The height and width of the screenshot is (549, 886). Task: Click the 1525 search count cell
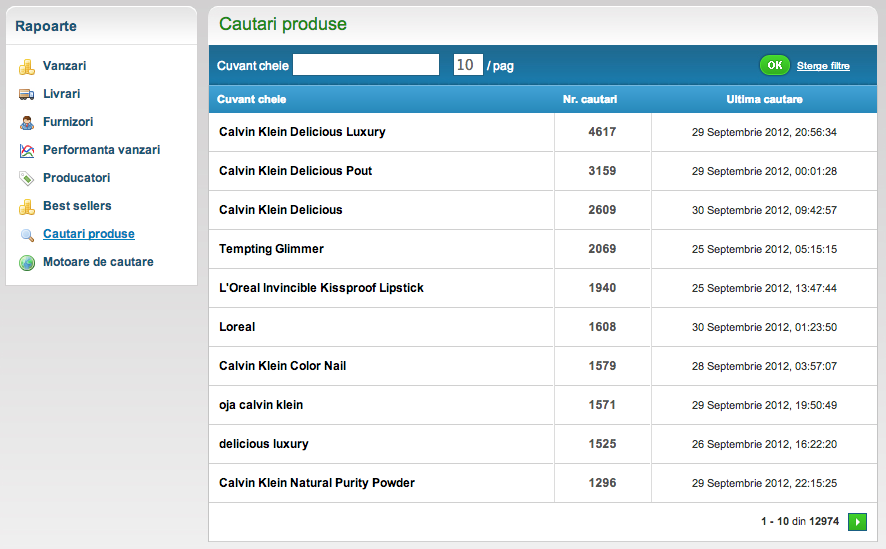(602, 444)
